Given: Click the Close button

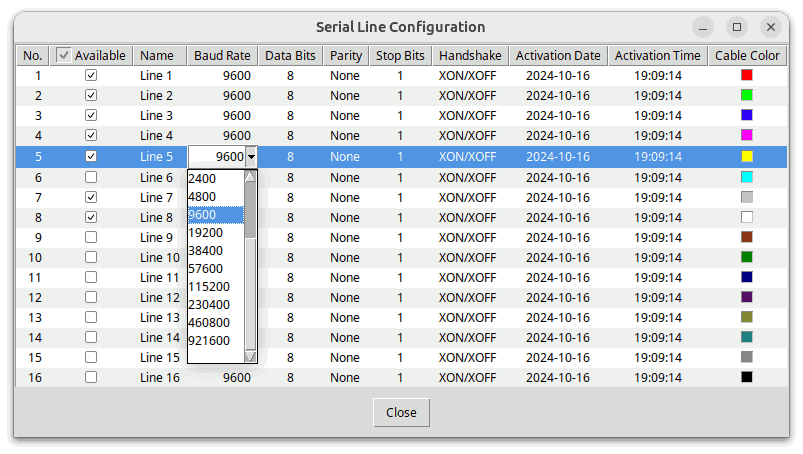Looking at the screenshot, I should pos(401,413).
